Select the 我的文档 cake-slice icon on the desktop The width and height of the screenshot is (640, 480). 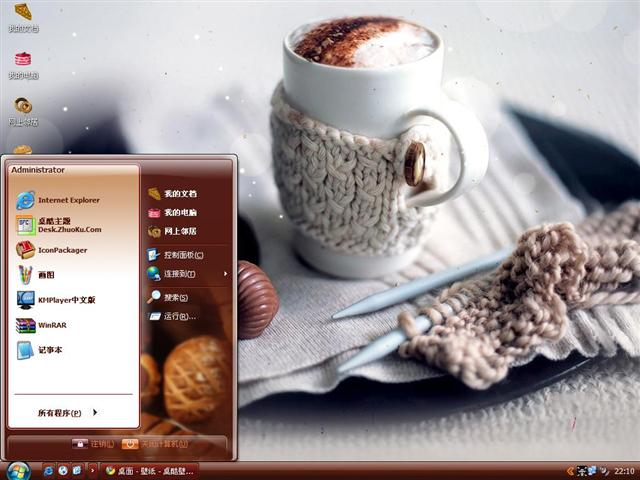(x=23, y=18)
